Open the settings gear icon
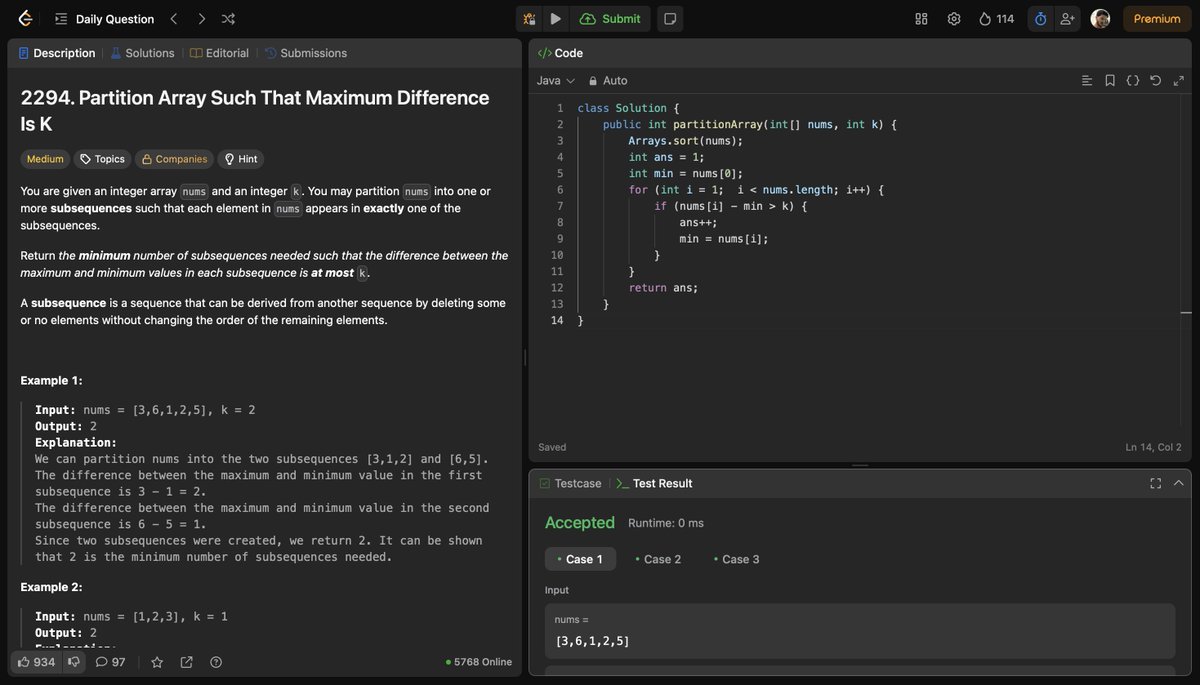This screenshot has width=1200, height=685. point(954,19)
